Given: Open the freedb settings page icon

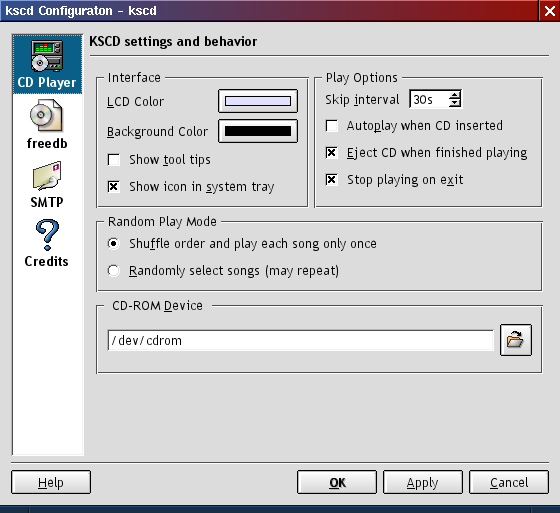Looking at the screenshot, I should point(47,124).
